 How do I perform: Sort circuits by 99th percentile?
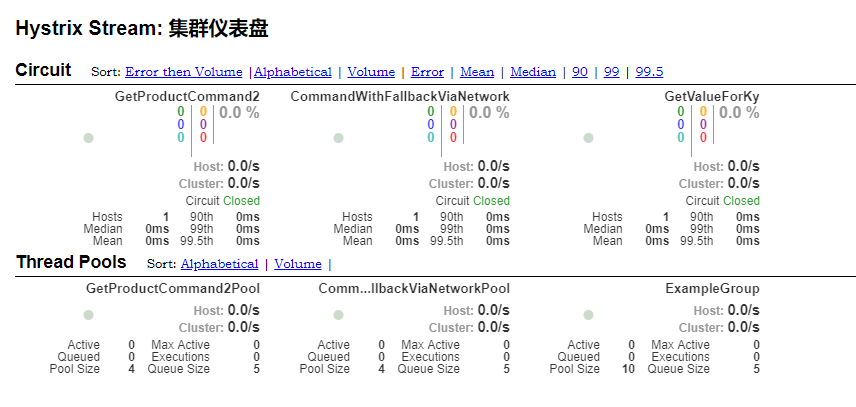(612, 72)
